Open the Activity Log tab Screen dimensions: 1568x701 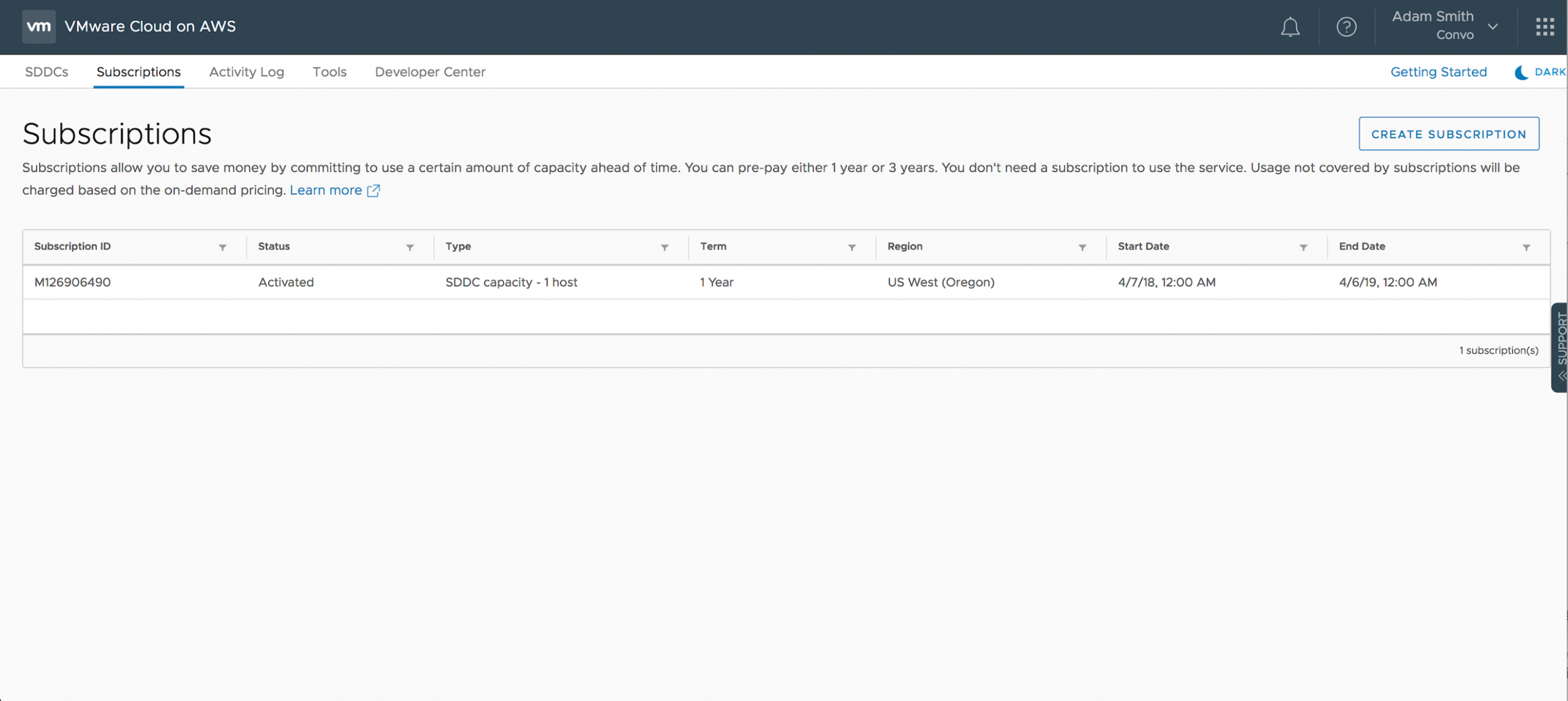pyautogui.click(x=246, y=72)
